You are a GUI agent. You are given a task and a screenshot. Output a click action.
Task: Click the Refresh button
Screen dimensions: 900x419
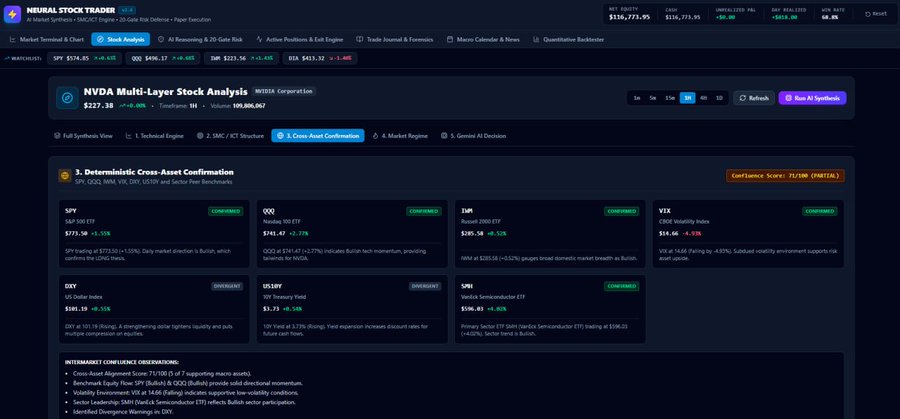point(754,98)
